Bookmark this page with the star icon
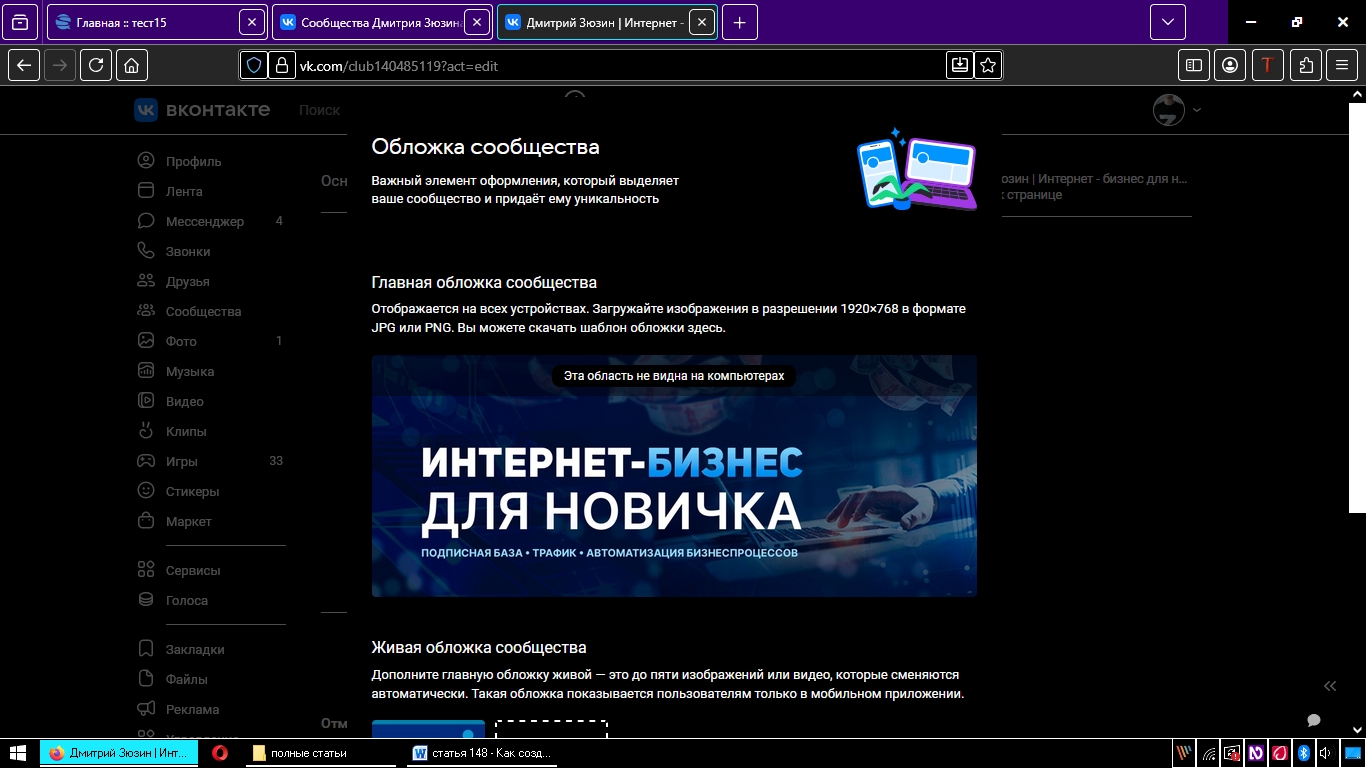 pos(987,65)
